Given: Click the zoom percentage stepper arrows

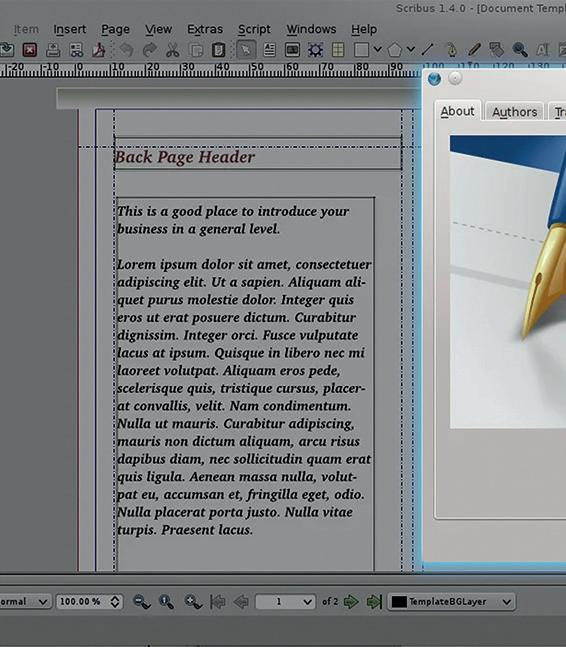Looking at the screenshot, I should coord(115,602).
